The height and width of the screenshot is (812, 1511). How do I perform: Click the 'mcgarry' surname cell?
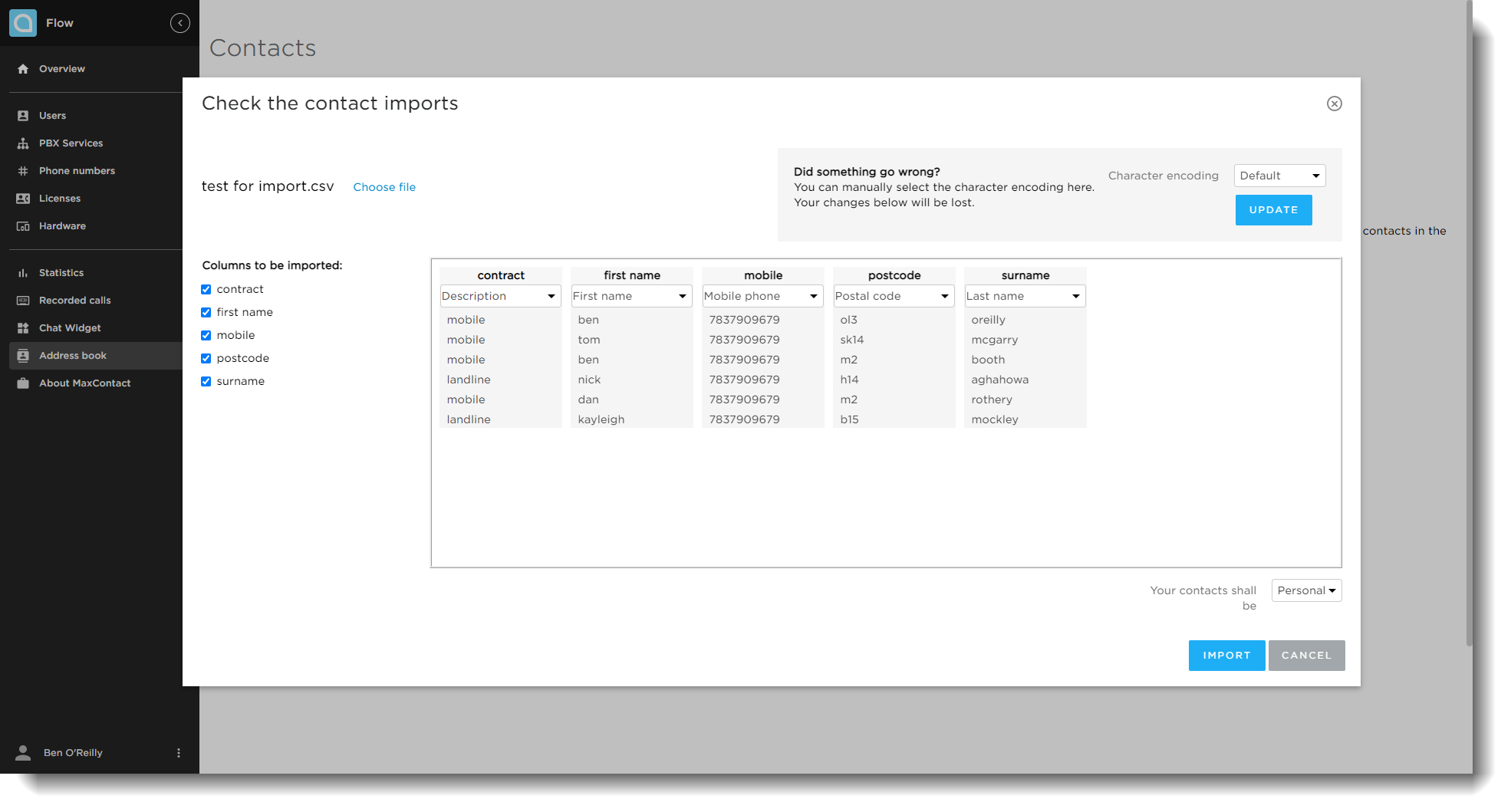[995, 340]
